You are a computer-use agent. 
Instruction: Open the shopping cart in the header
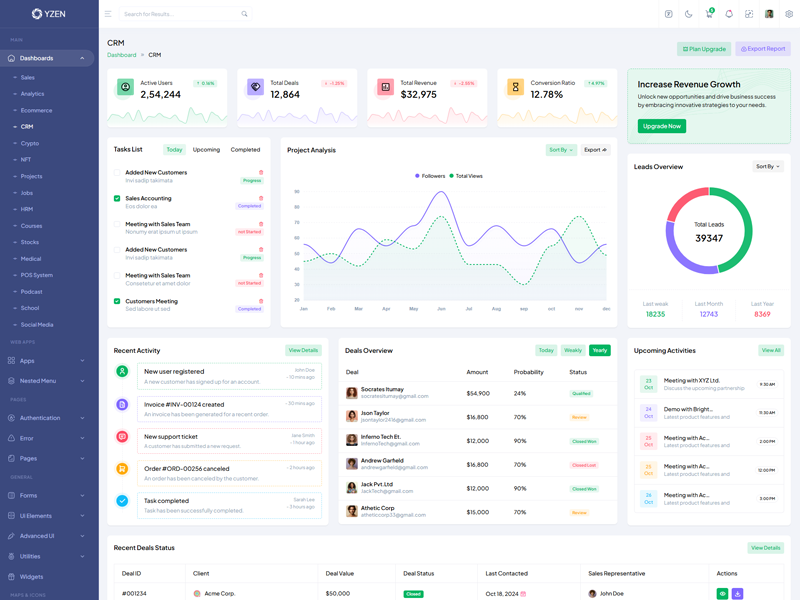coord(708,14)
